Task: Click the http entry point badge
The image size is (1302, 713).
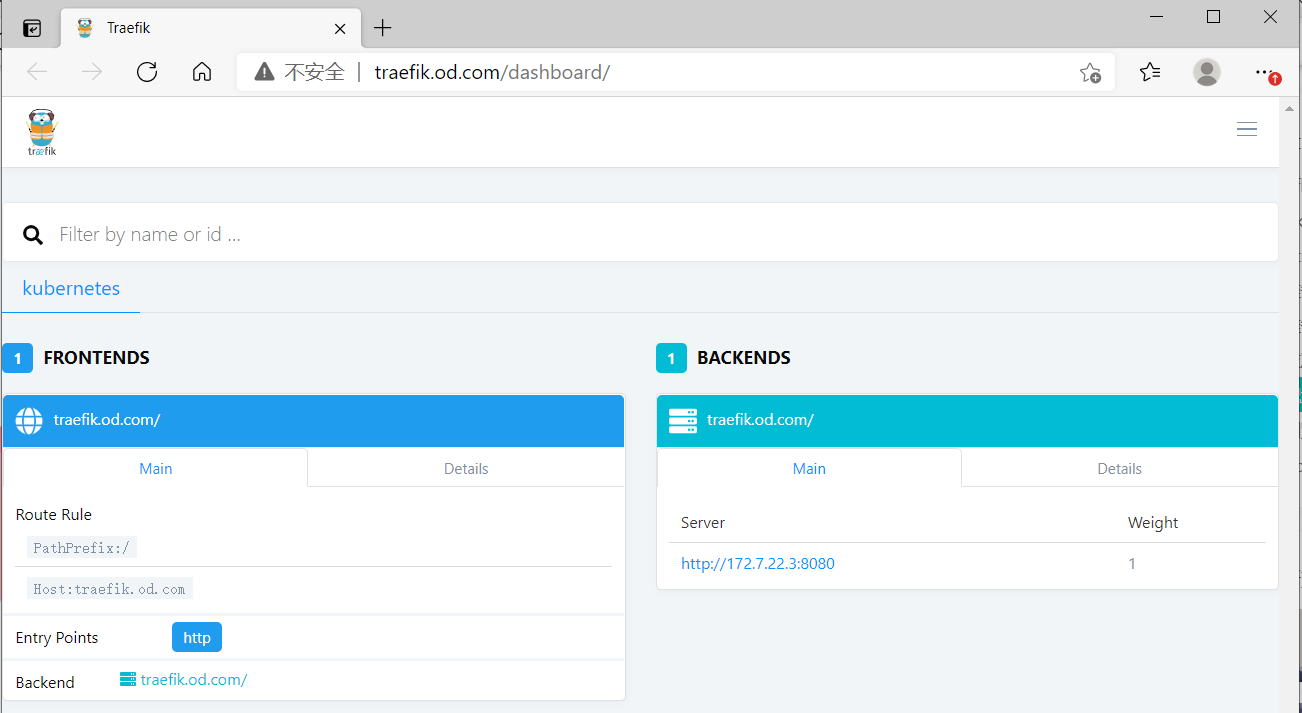Action: (197, 637)
